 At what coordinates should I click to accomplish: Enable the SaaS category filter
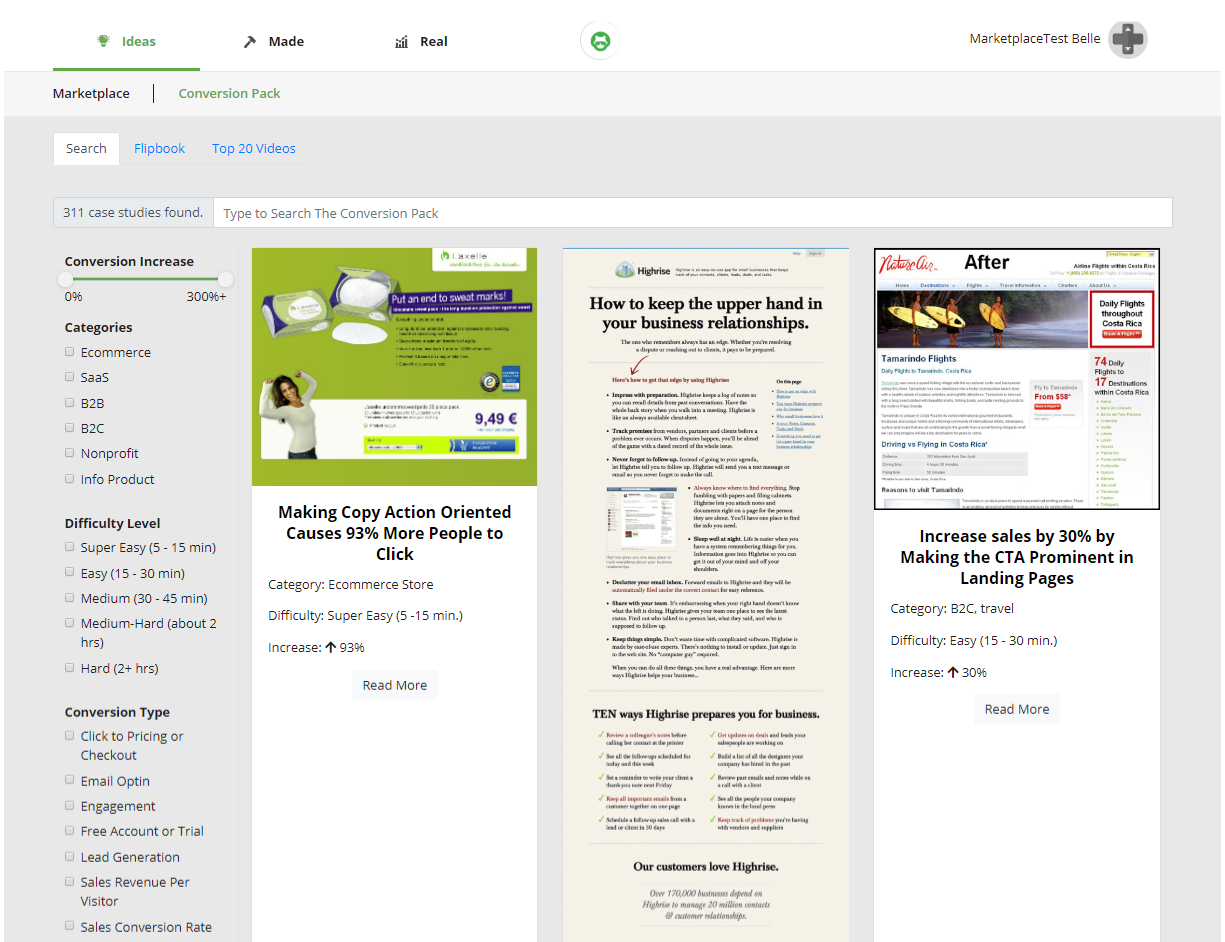click(x=69, y=376)
